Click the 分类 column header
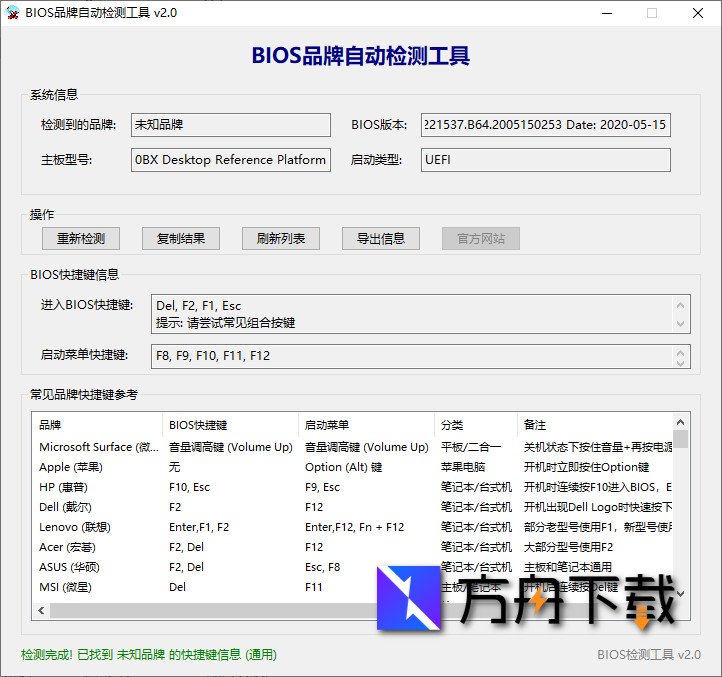Viewport: 722px width, 677px height. pos(476,425)
